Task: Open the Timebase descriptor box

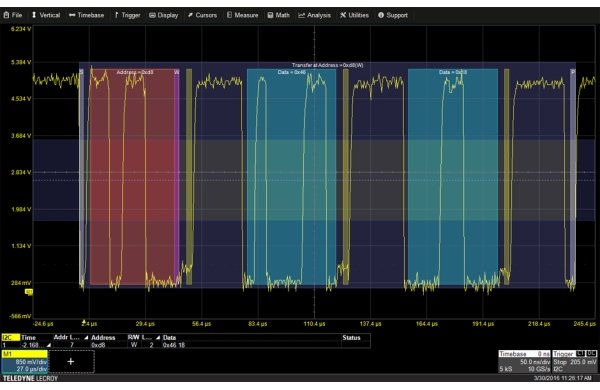Action: tap(524, 362)
